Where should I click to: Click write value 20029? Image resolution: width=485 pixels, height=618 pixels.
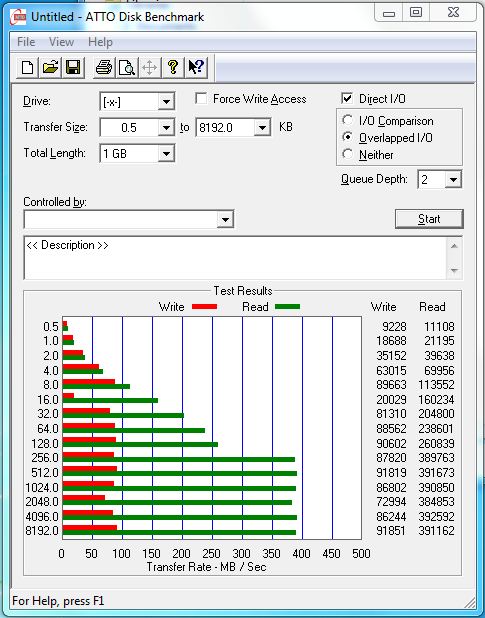pyautogui.click(x=391, y=400)
